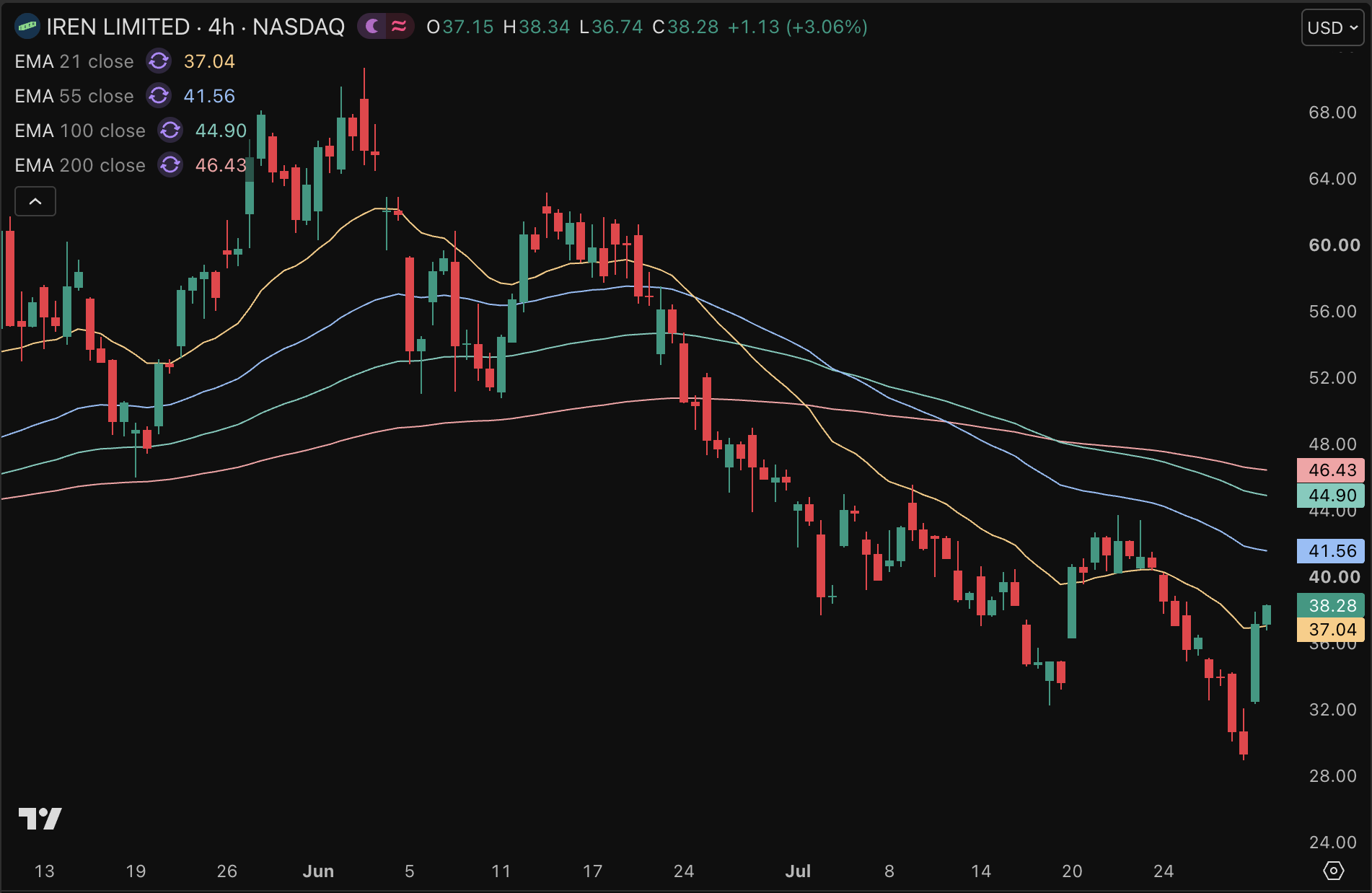Image resolution: width=1372 pixels, height=893 pixels.
Task: Click the EMA 21 value 37.04
Action: [209, 61]
